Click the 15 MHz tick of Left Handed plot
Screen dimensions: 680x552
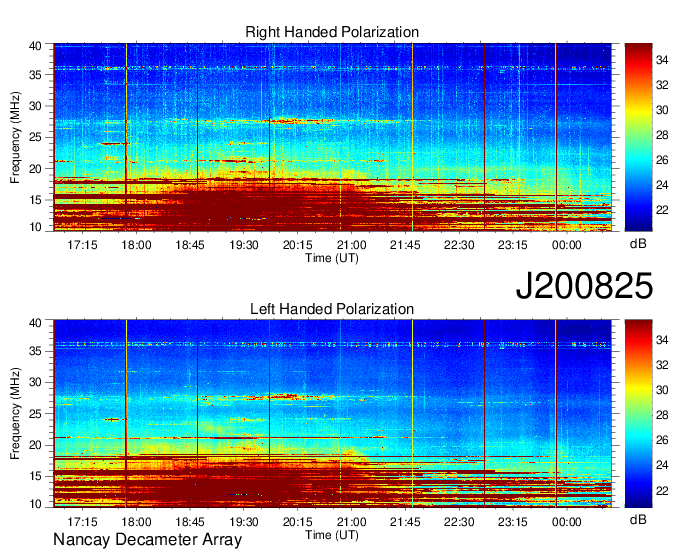[35, 477]
